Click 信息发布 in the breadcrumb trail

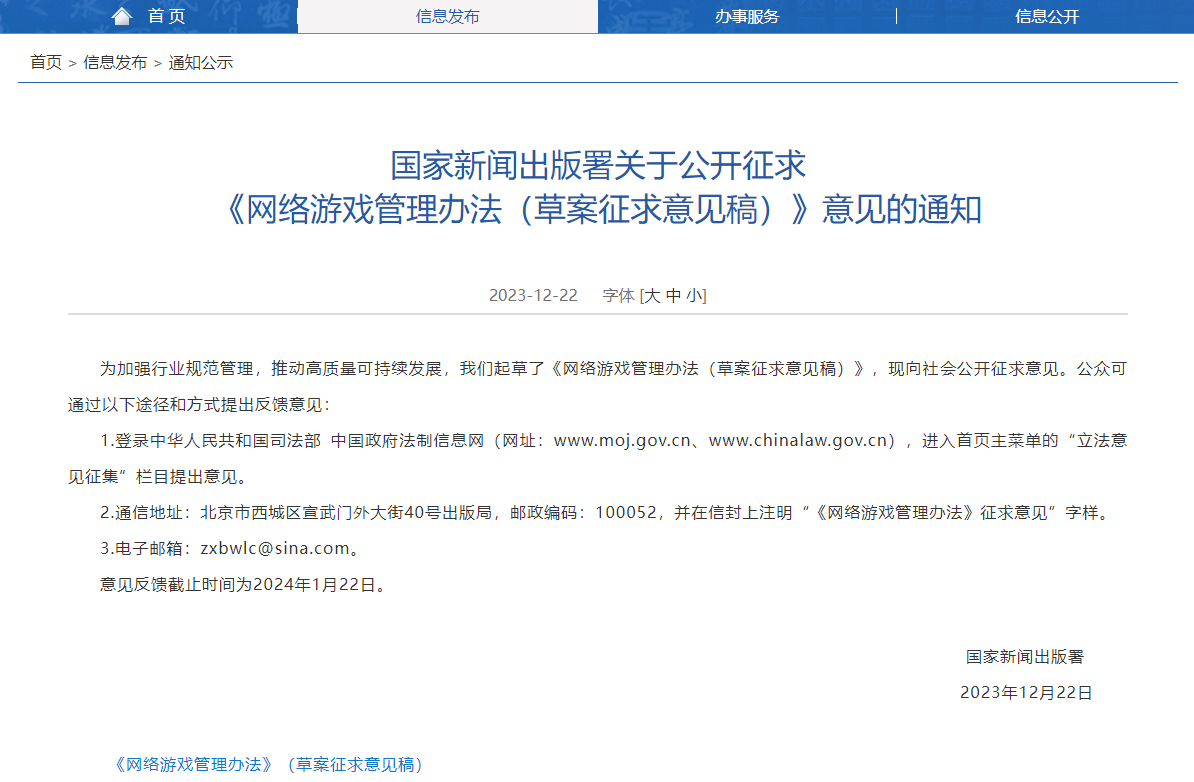pyautogui.click(x=115, y=62)
